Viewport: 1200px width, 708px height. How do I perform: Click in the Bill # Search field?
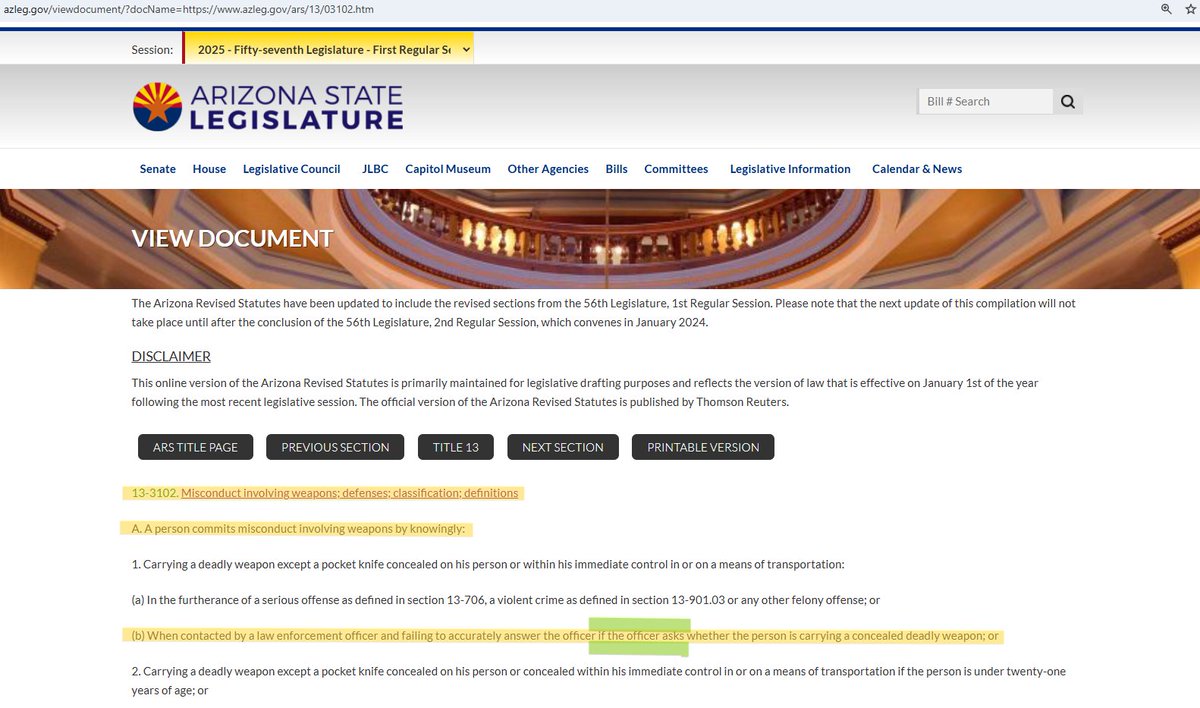tap(985, 101)
